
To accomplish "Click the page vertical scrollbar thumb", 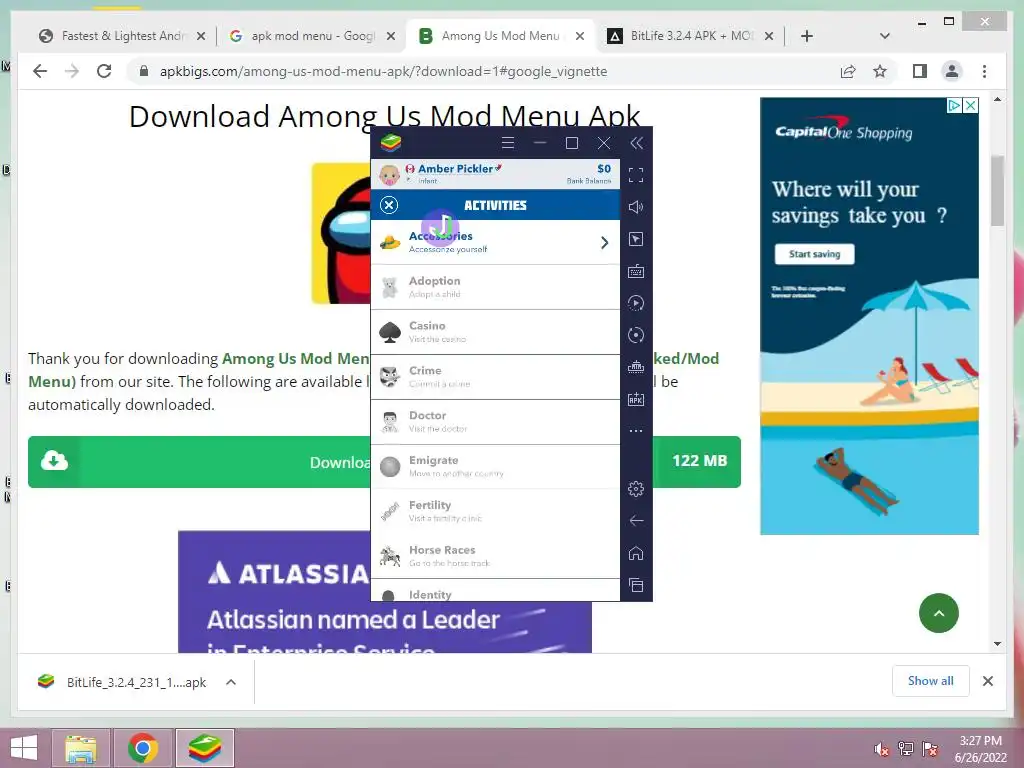I will point(997,191).
